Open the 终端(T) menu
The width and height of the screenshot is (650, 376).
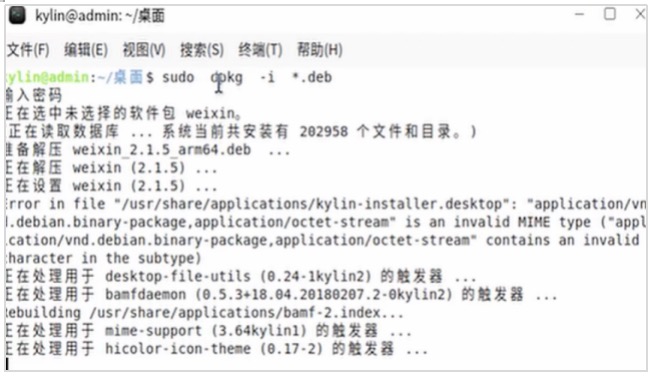pos(260,50)
